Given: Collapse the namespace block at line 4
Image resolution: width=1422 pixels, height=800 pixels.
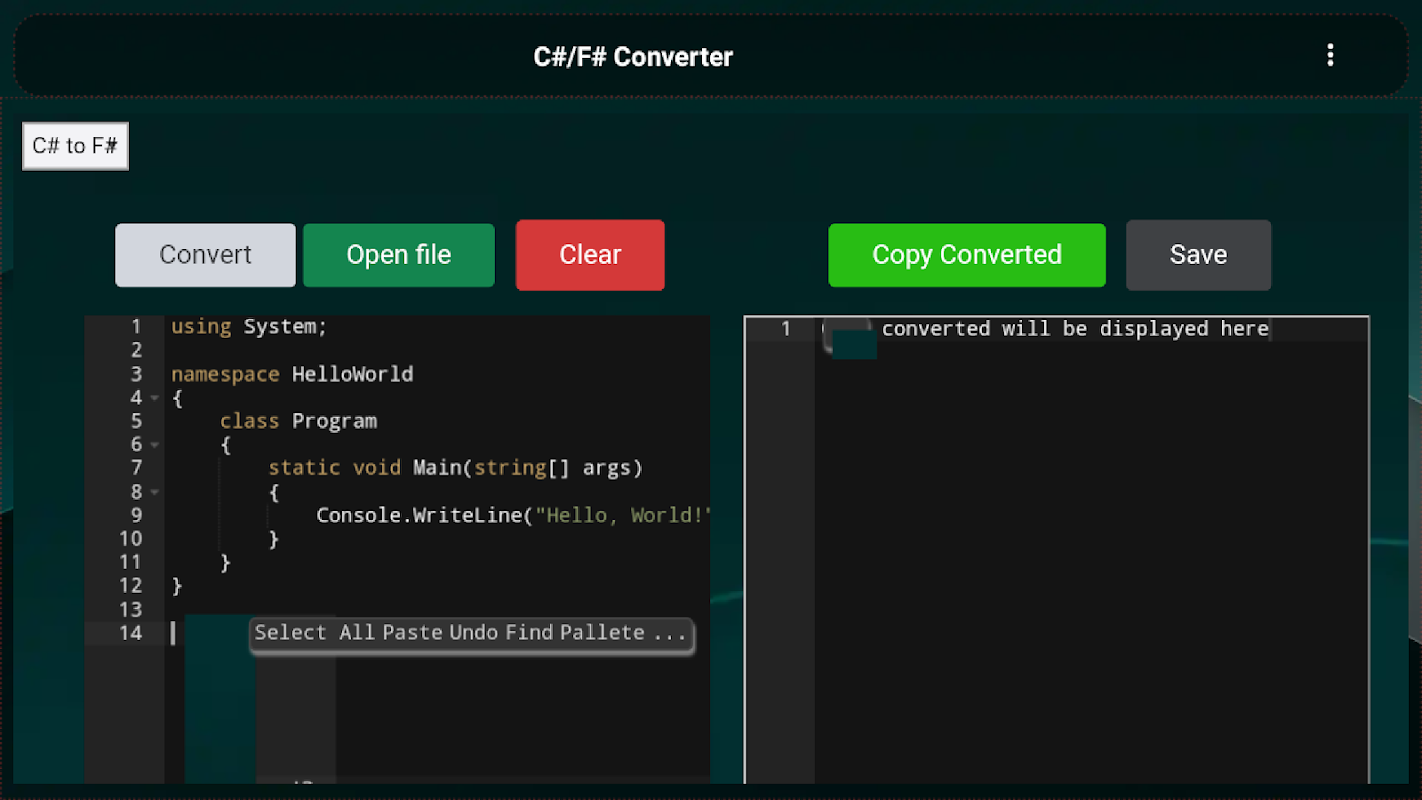Looking at the screenshot, I should (x=155, y=398).
